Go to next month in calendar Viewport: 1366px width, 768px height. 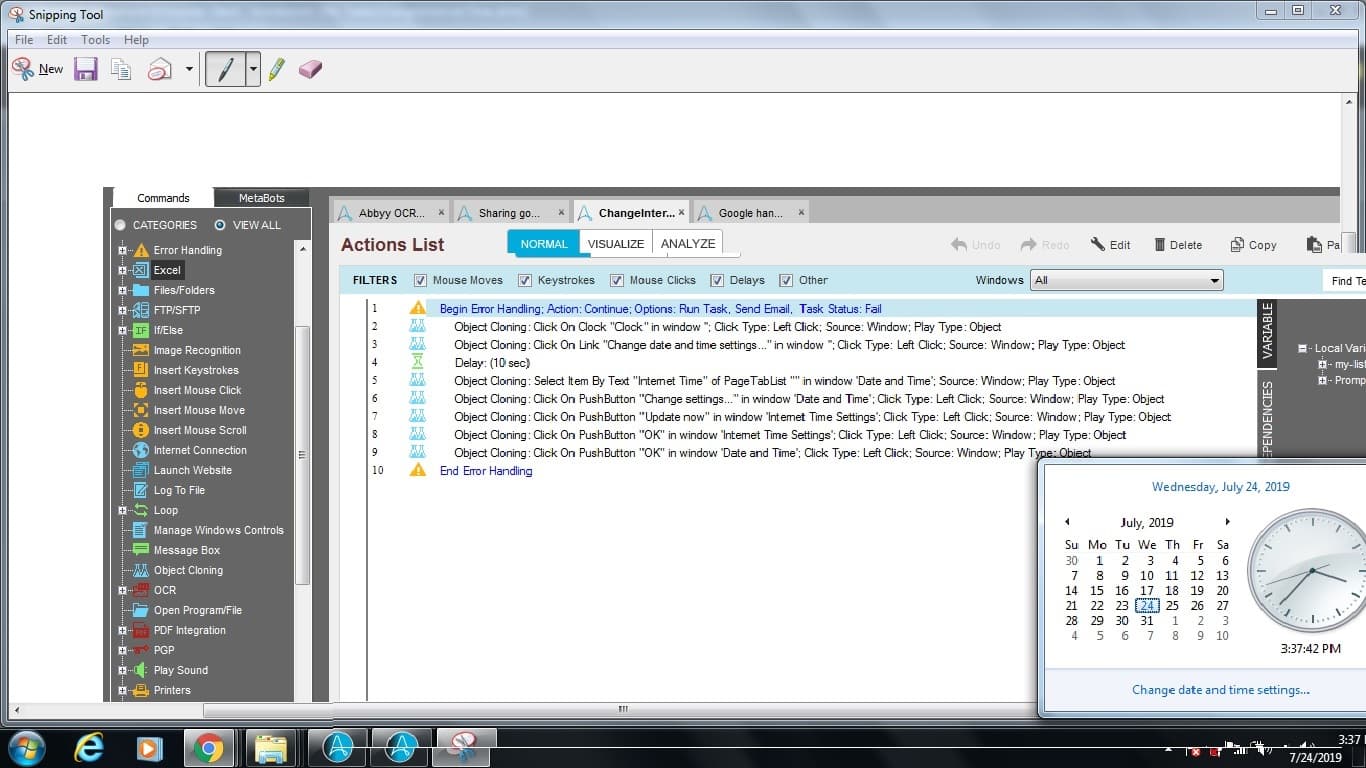1227,522
